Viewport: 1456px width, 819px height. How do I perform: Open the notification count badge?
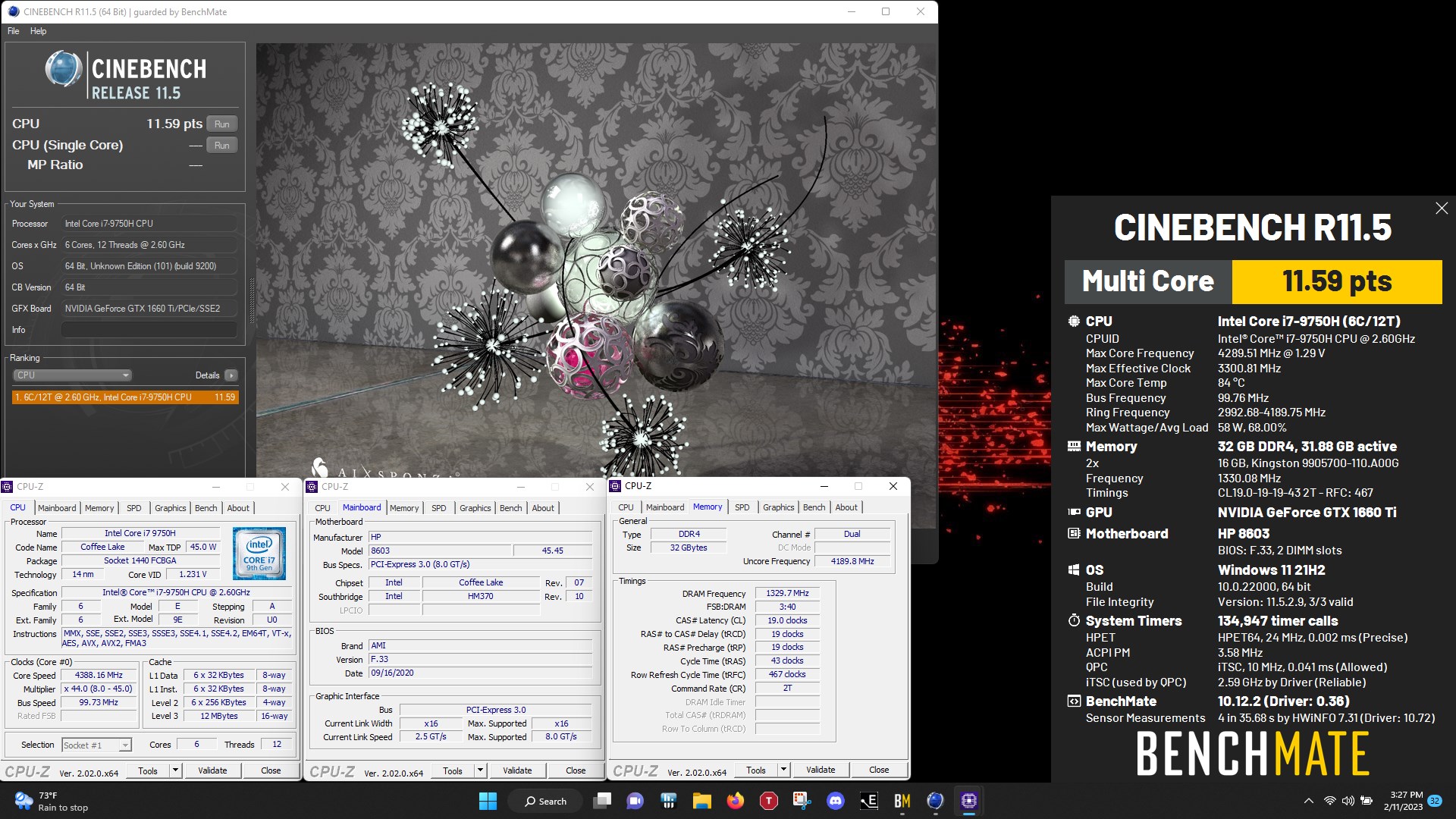point(1435,801)
